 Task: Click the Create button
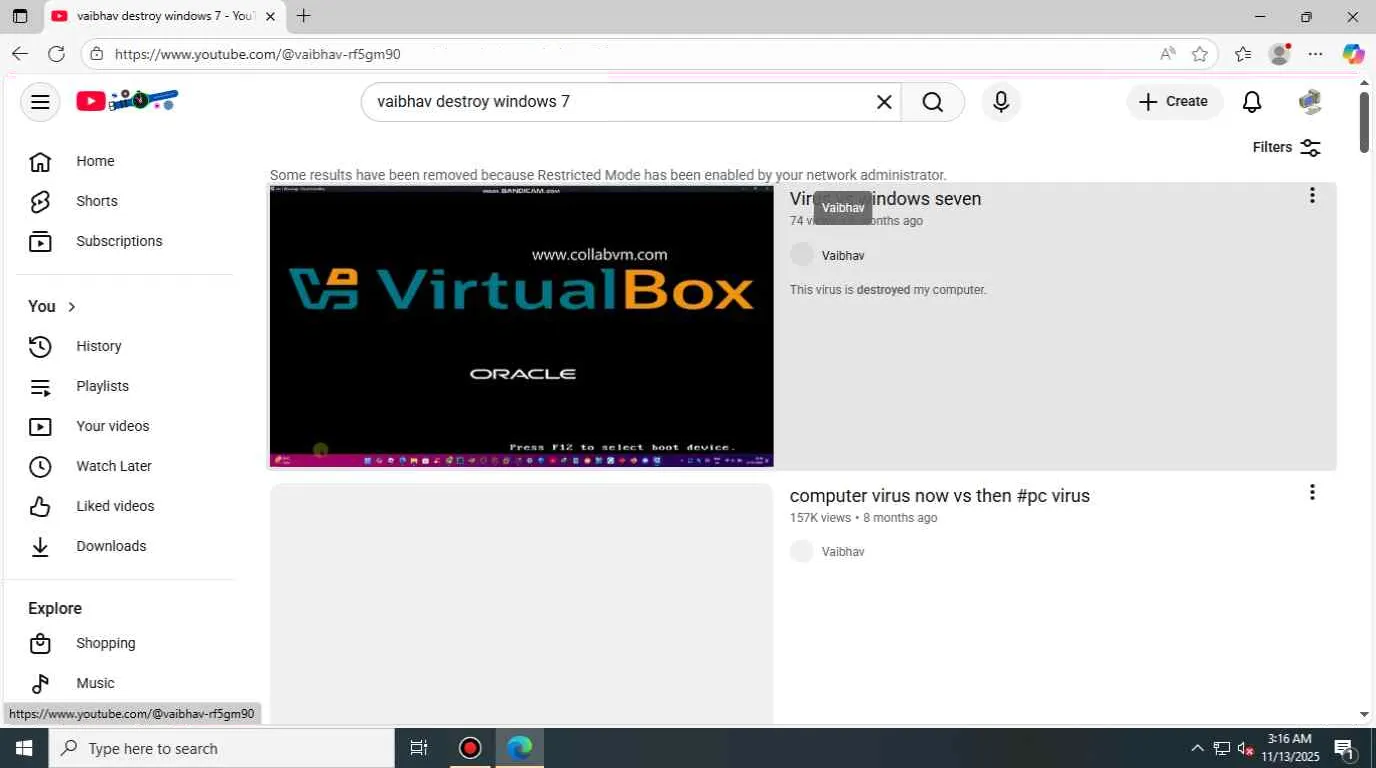(1174, 102)
